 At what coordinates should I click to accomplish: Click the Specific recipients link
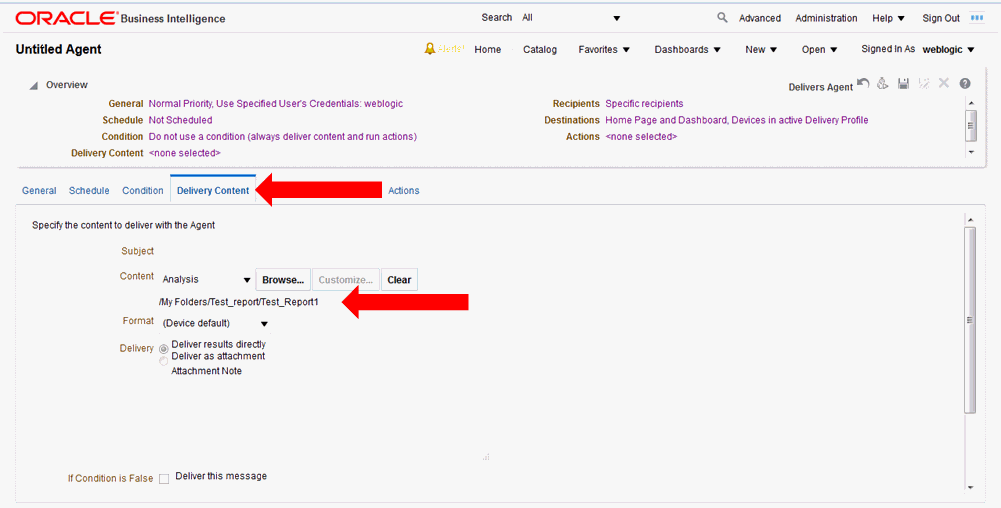pos(644,103)
